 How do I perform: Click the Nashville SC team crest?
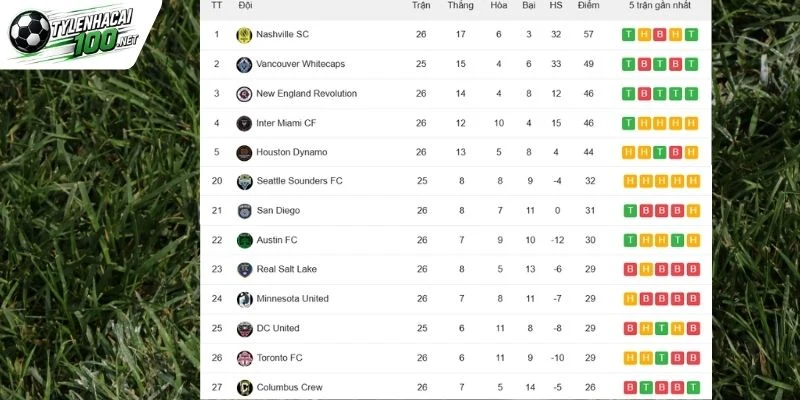pyautogui.click(x=244, y=35)
